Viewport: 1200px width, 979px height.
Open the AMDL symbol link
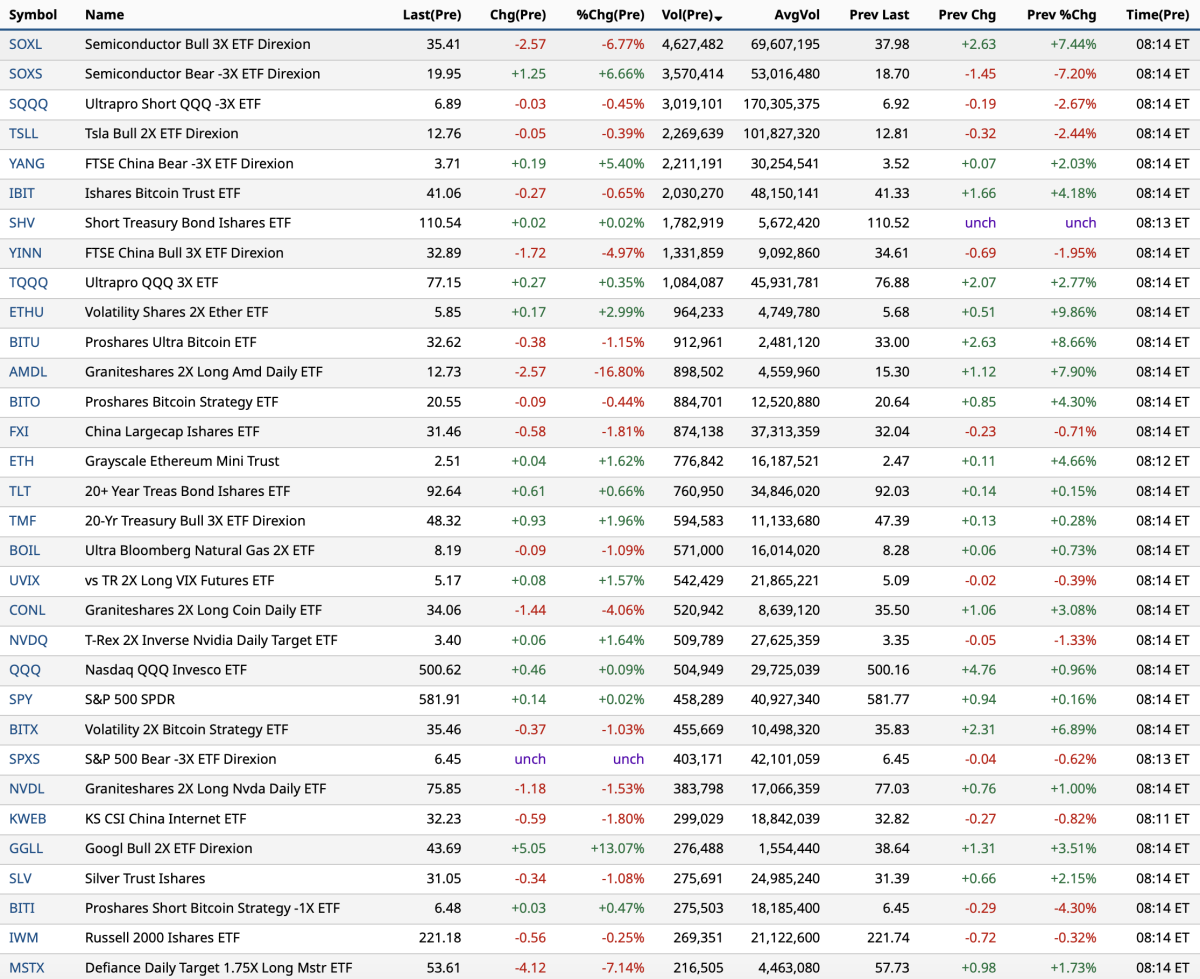coord(28,372)
